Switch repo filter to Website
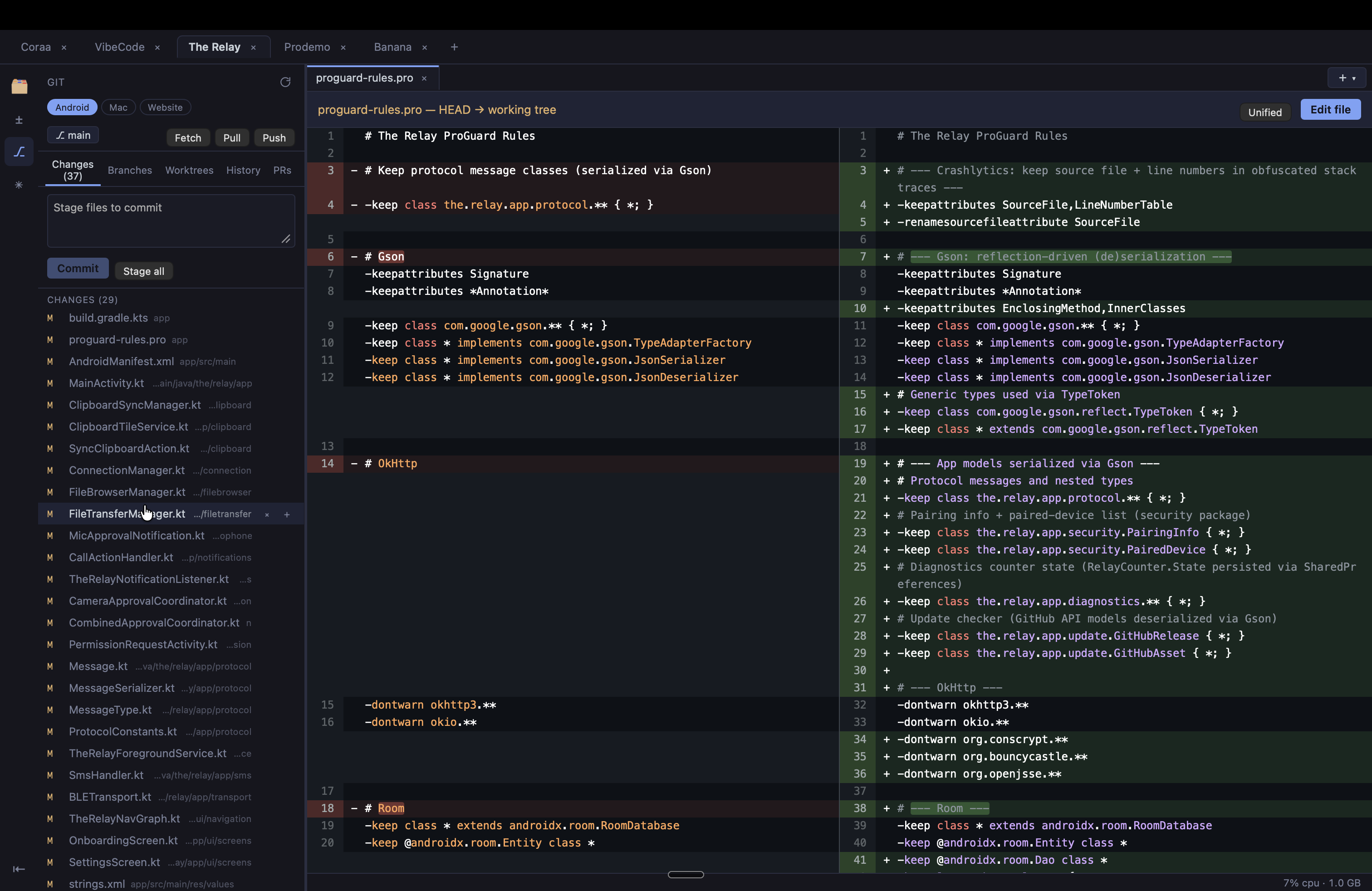 coord(165,107)
